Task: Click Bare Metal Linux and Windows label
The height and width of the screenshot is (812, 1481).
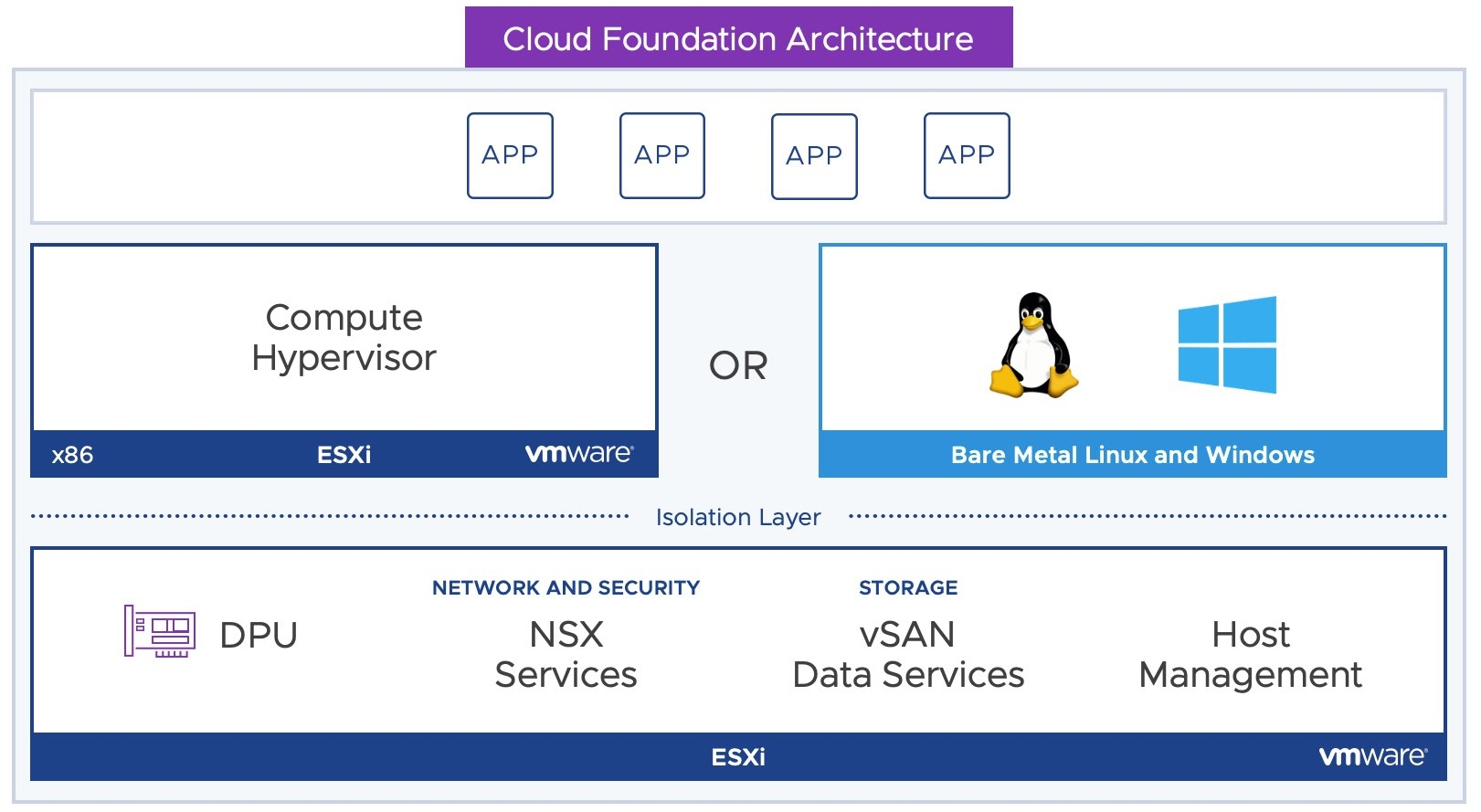Action: point(1133,455)
